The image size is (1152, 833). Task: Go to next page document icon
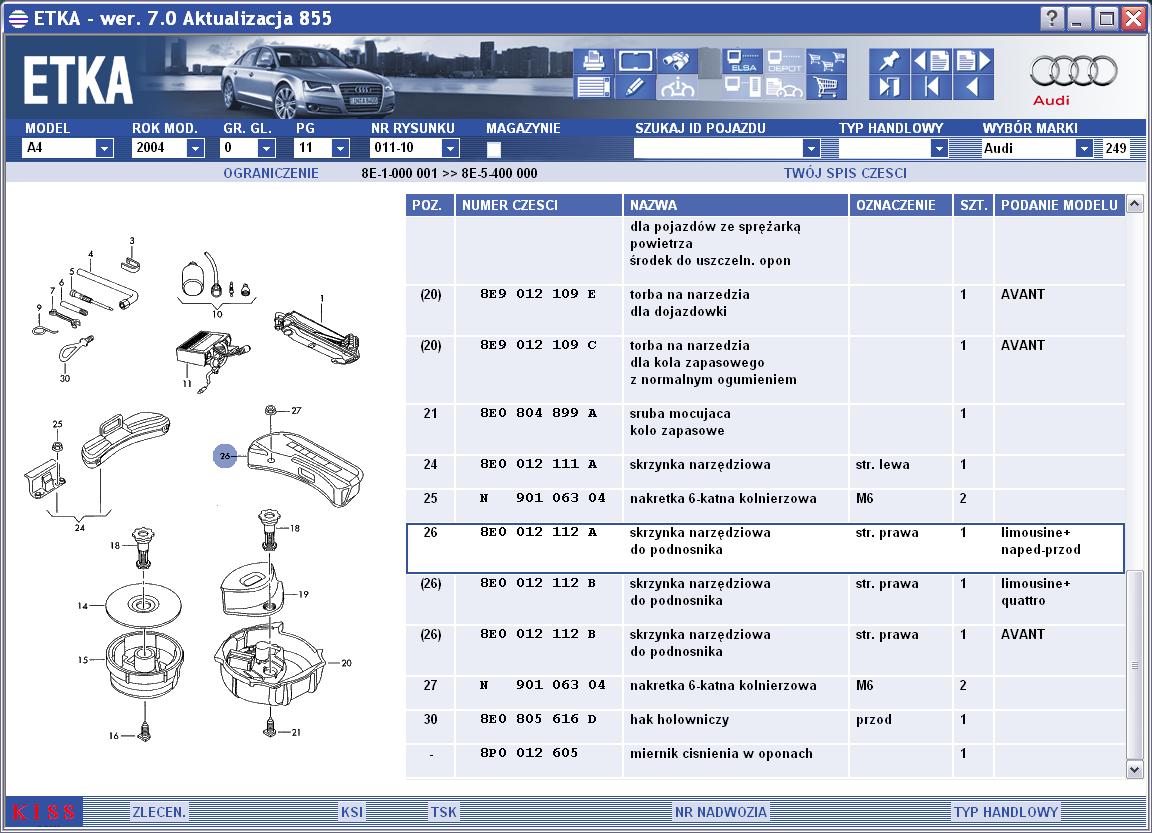pos(974,61)
